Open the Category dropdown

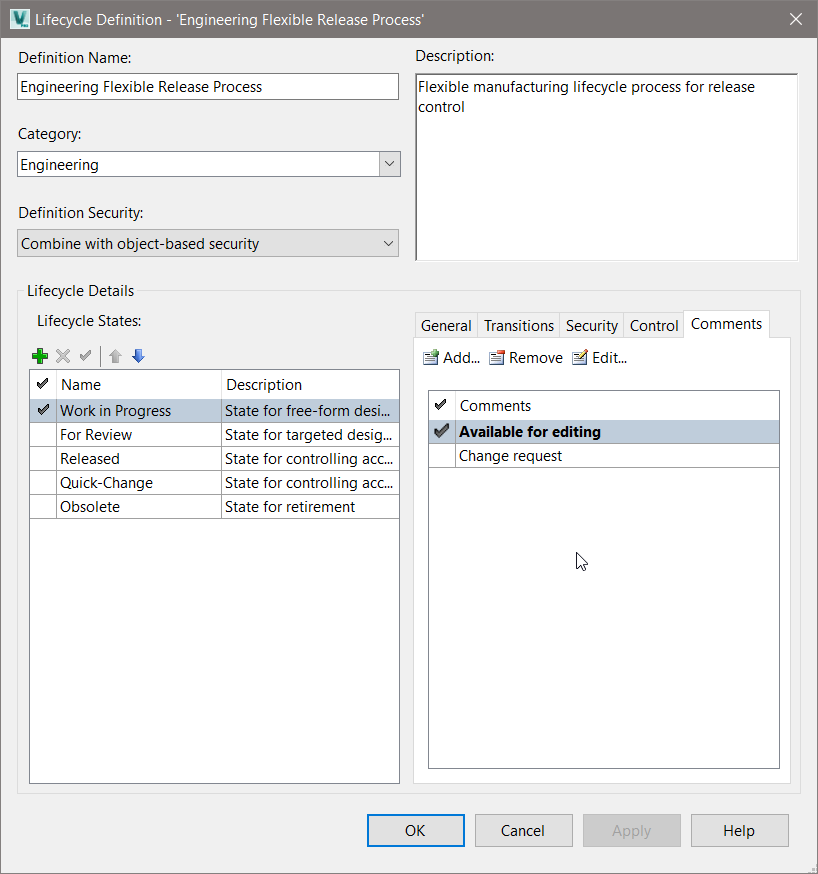[390, 162]
